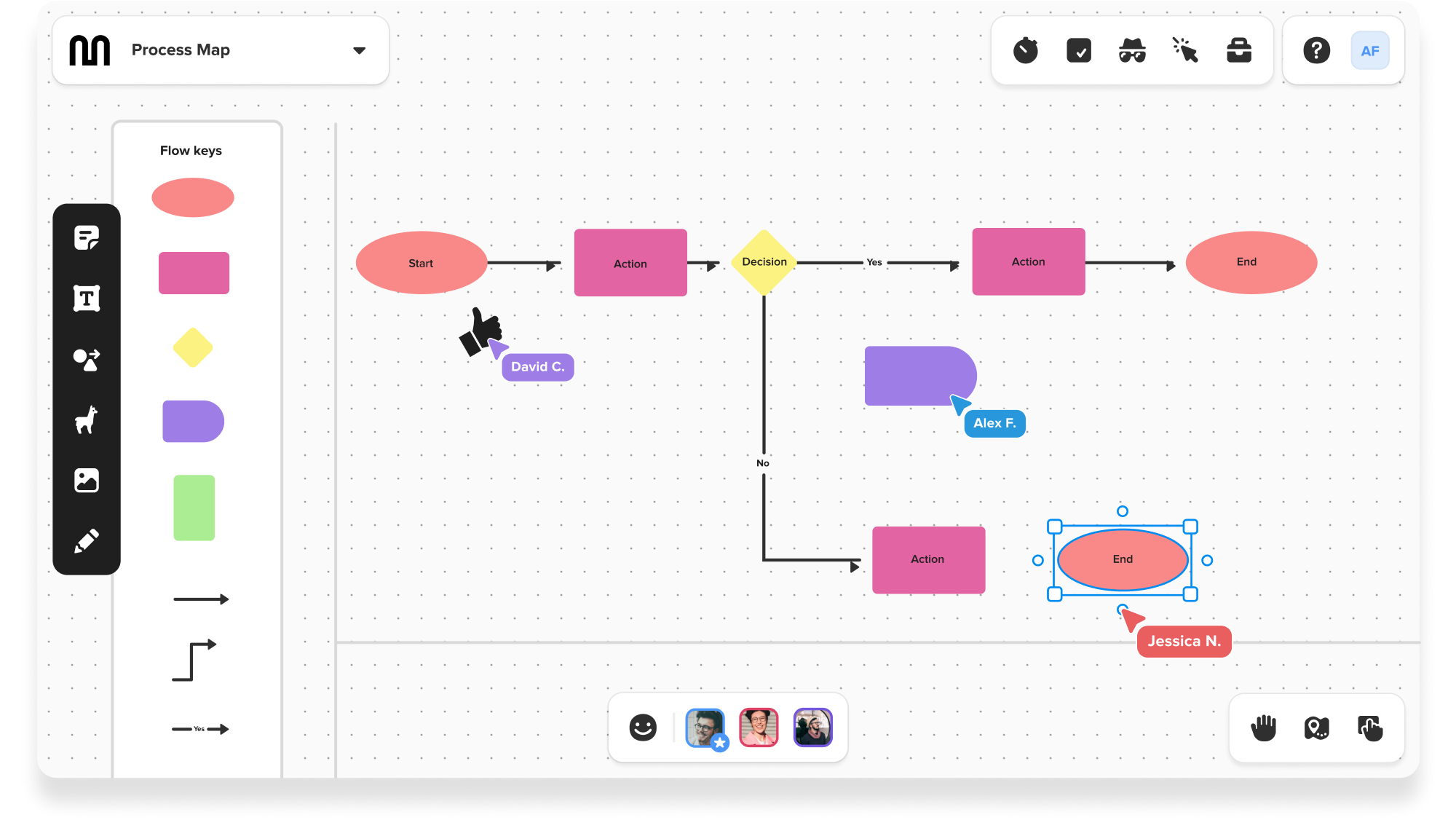This screenshot has height=820, width=1456.
Task: Click the cursor/select tool in toolbar
Action: click(x=1185, y=50)
